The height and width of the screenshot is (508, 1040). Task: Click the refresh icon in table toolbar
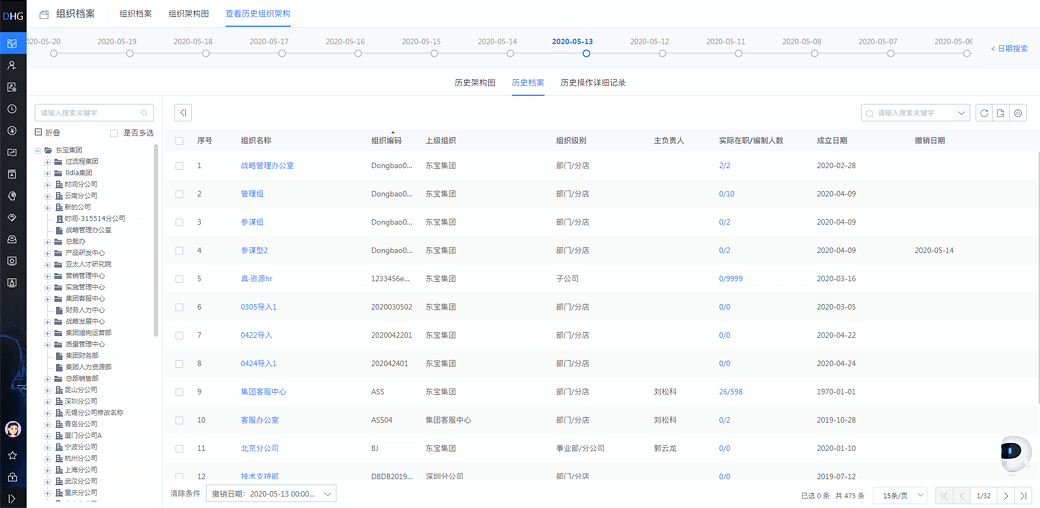pos(985,113)
